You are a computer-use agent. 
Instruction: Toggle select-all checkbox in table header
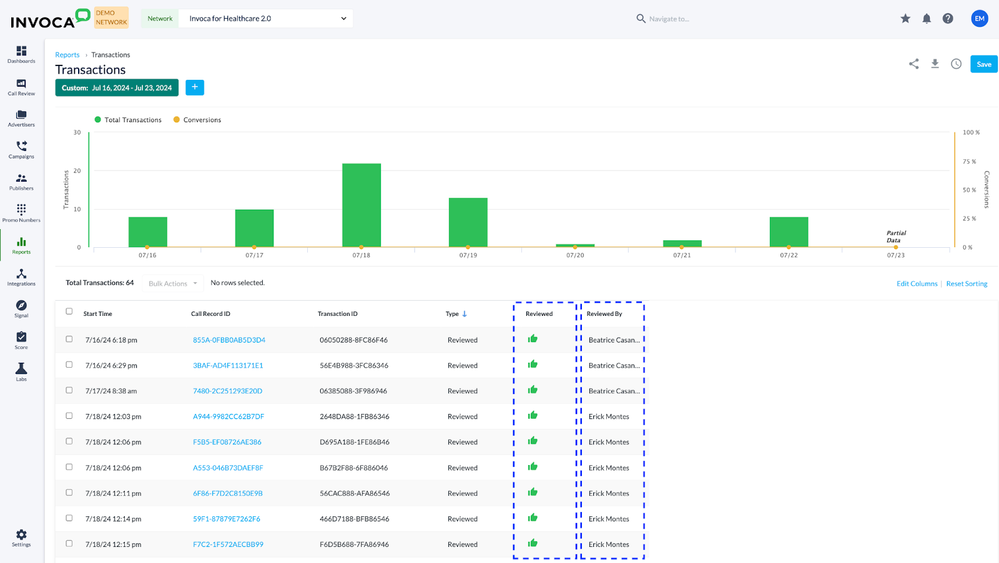point(69,311)
